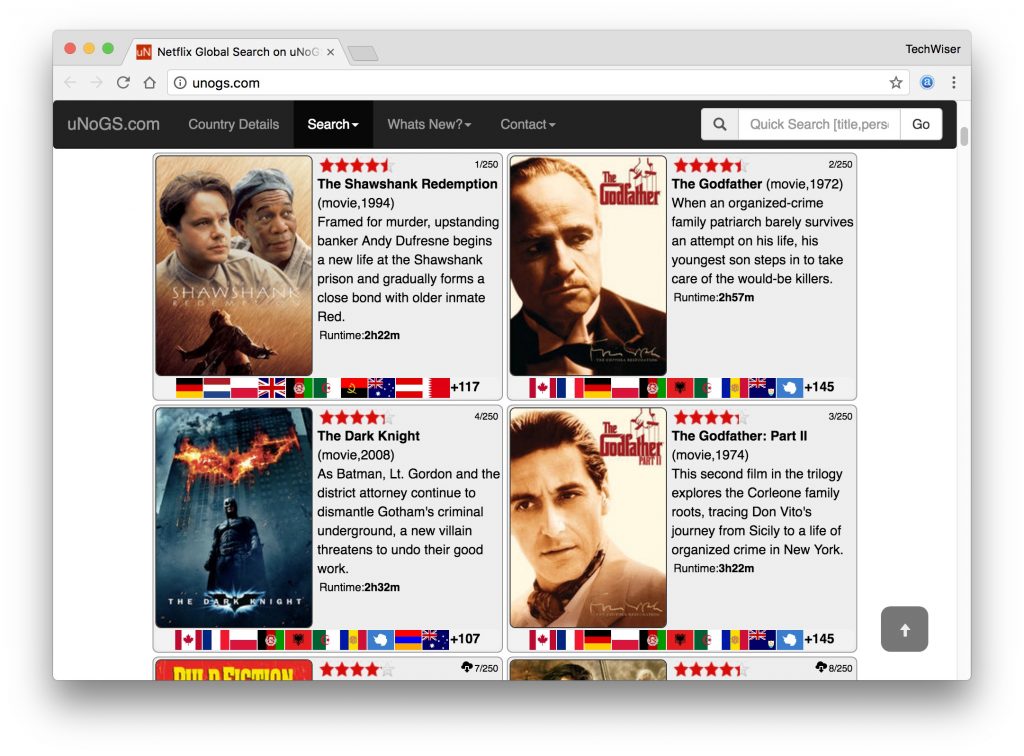Select Germany flag under The Godfather: Part II
This screenshot has height=756, width=1024.
598,640
